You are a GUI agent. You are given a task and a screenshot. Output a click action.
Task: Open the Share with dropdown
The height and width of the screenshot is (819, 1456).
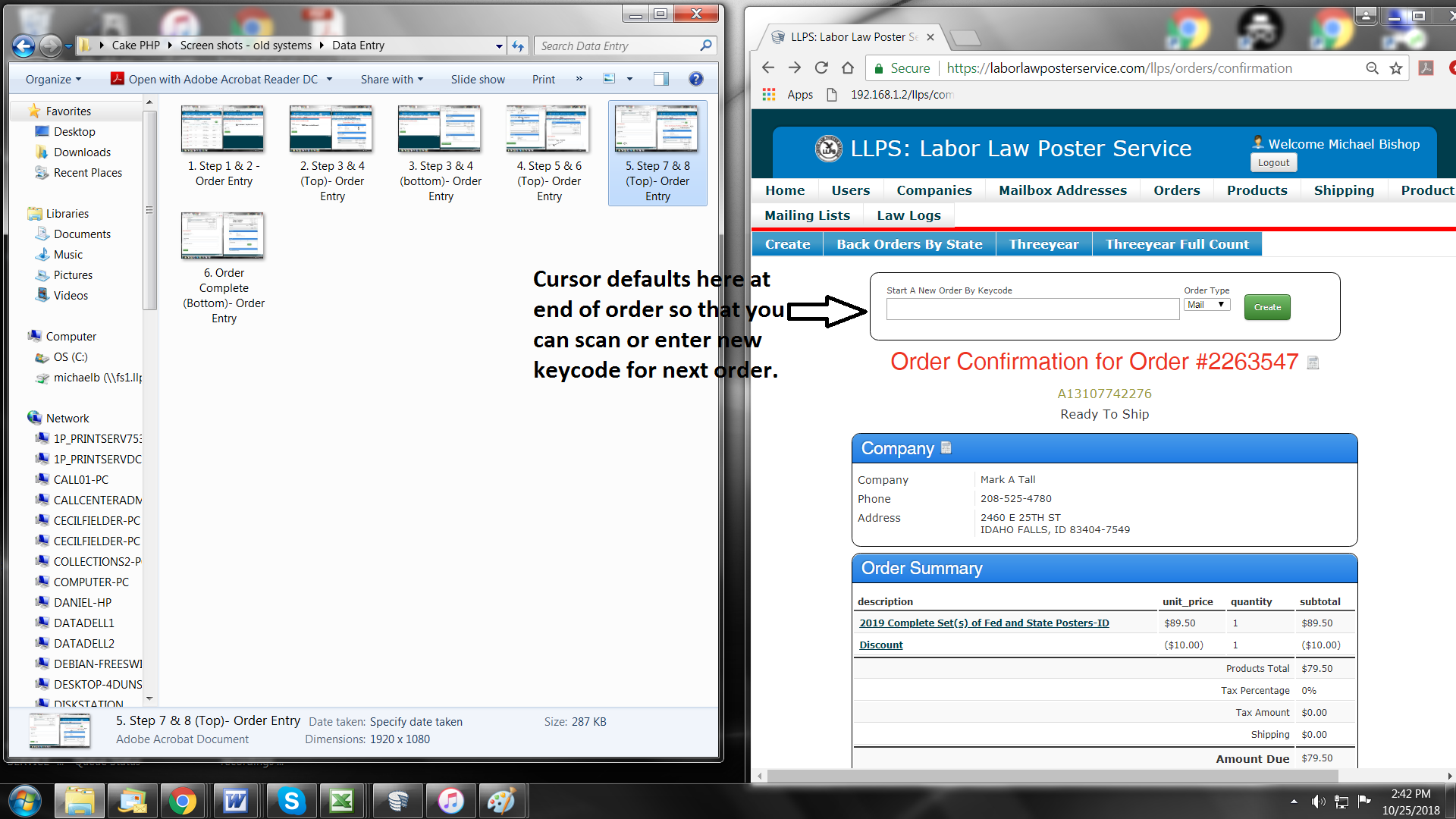coord(391,79)
